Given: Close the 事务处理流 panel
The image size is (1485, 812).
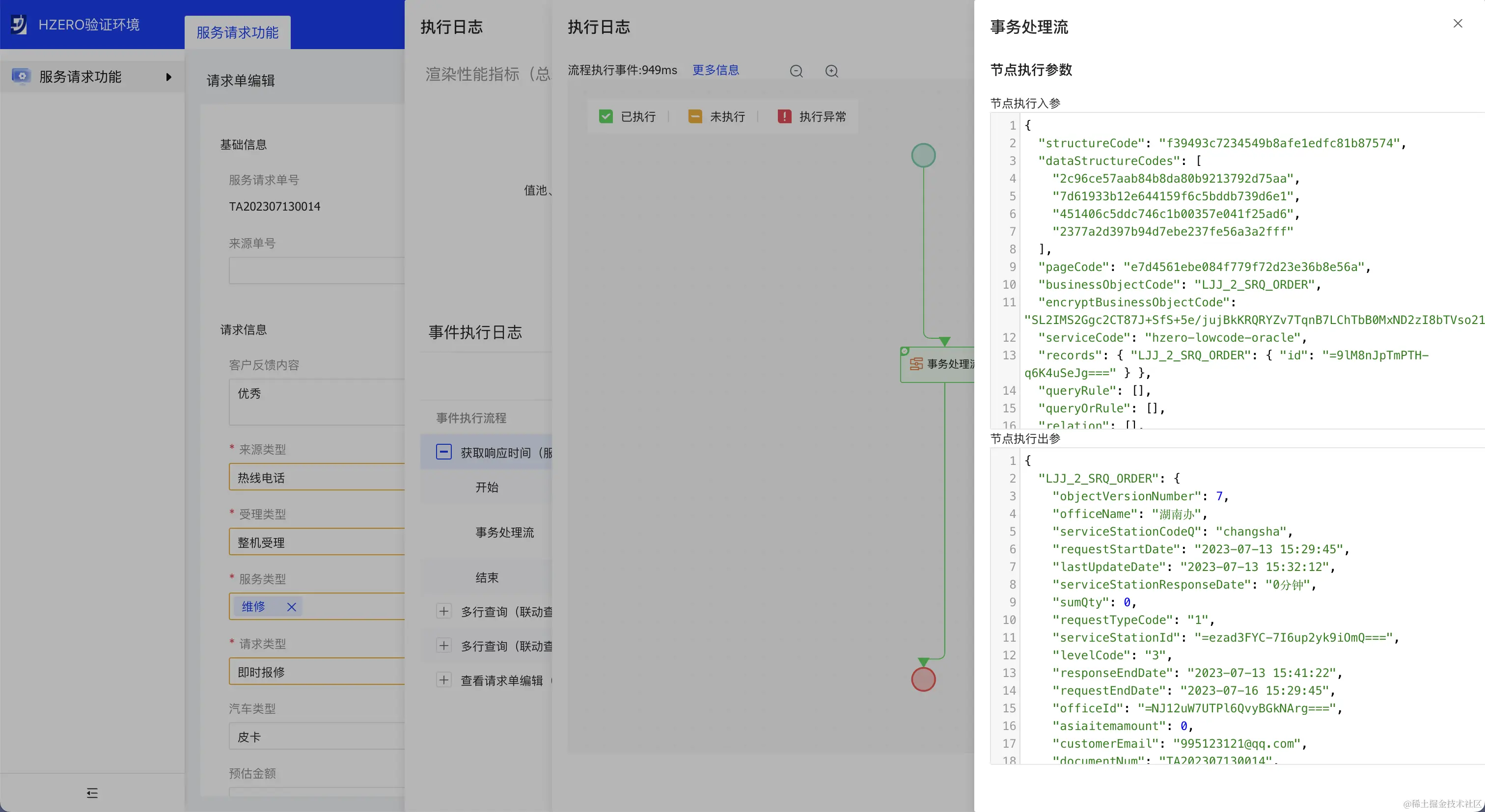Looking at the screenshot, I should (x=1457, y=24).
